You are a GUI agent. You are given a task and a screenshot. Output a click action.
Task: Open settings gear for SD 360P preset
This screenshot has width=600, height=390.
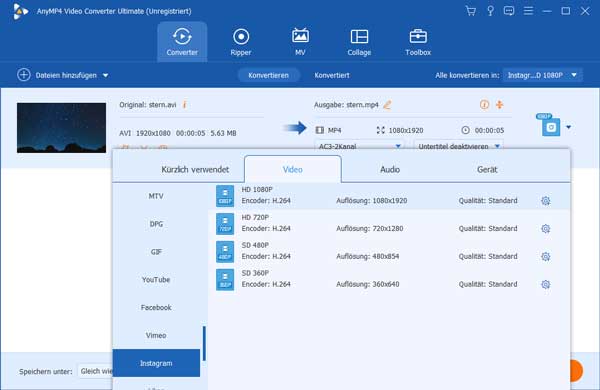click(x=546, y=284)
